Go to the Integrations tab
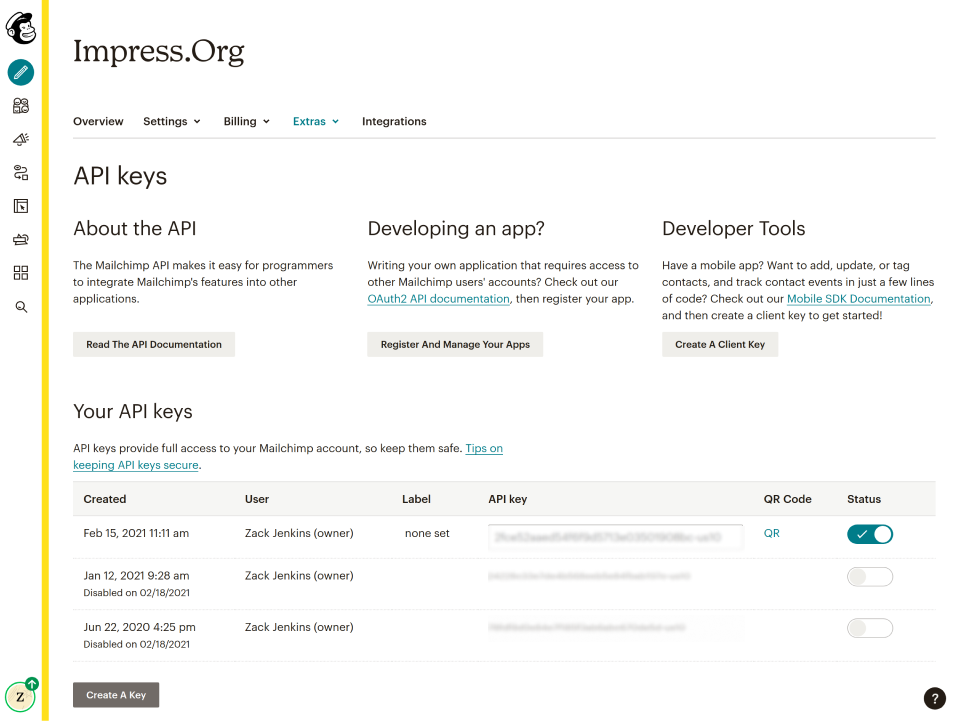The height and width of the screenshot is (721, 960). click(x=394, y=121)
